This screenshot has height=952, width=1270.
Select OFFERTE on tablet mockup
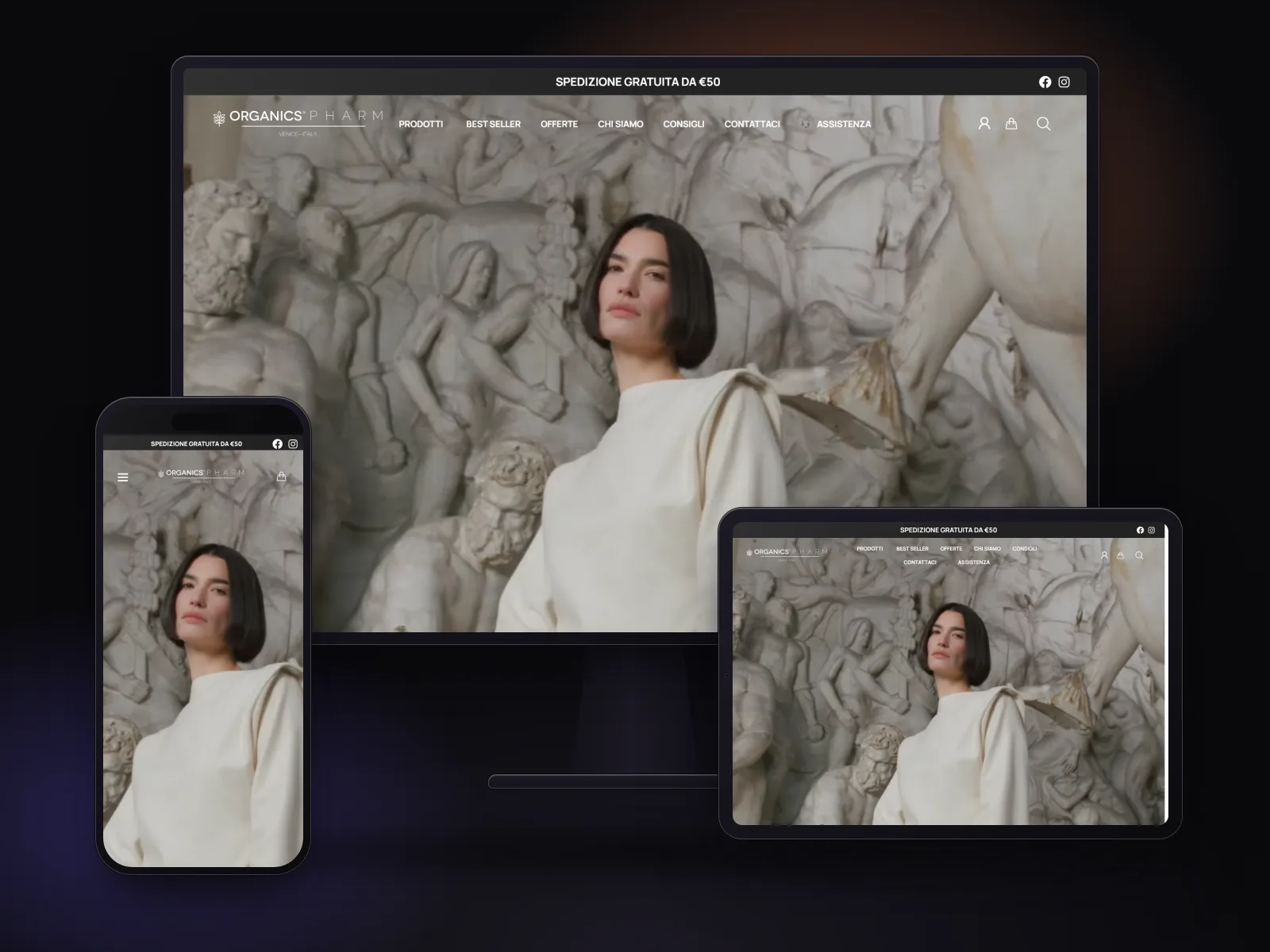tap(951, 549)
